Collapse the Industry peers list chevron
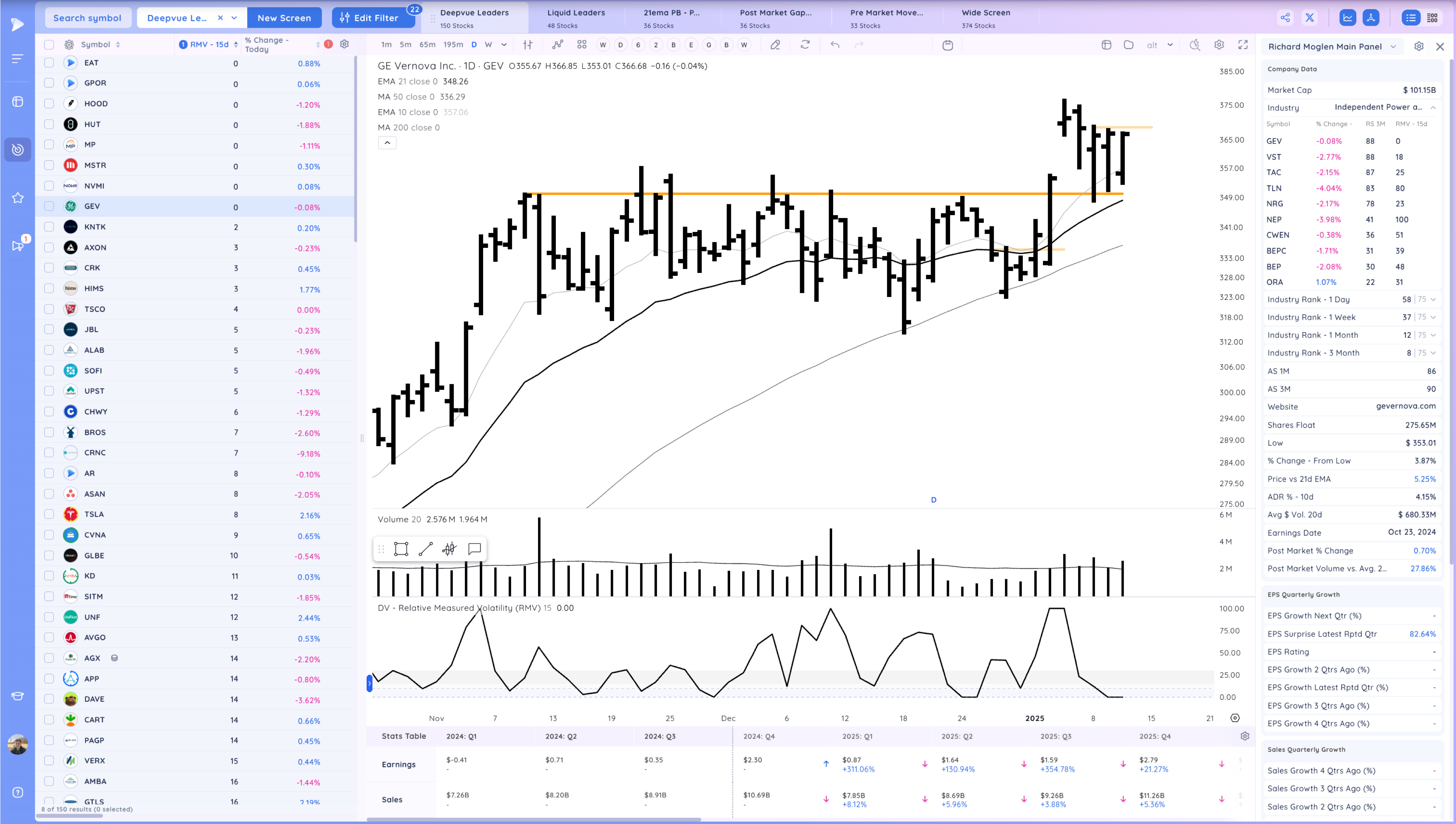 [x=1433, y=107]
